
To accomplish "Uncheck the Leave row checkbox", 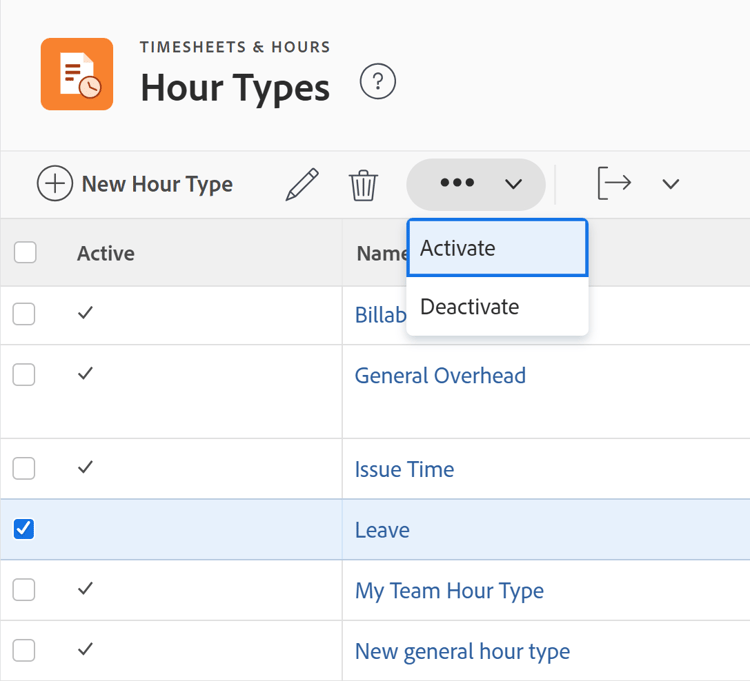I will pos(24,529).
